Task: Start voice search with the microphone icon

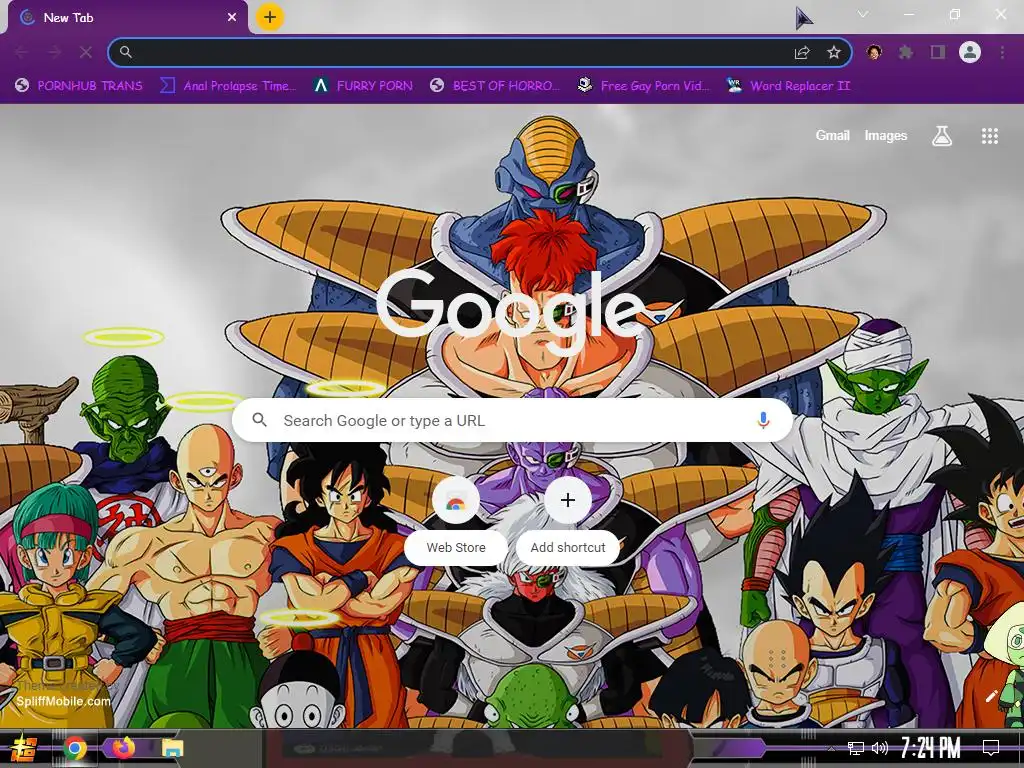Action: (x=763, y=420)
